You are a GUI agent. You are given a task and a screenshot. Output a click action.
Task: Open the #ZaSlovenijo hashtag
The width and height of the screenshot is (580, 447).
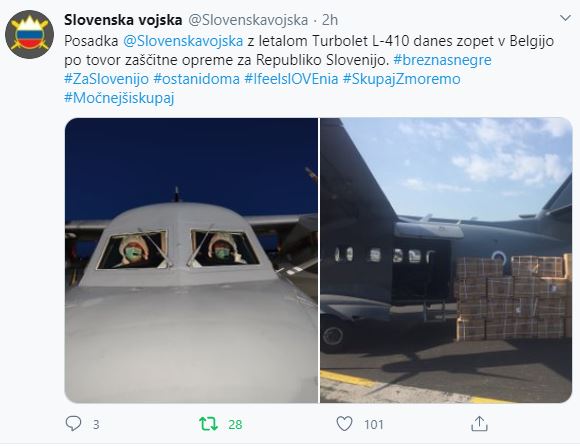pos(107,79)
